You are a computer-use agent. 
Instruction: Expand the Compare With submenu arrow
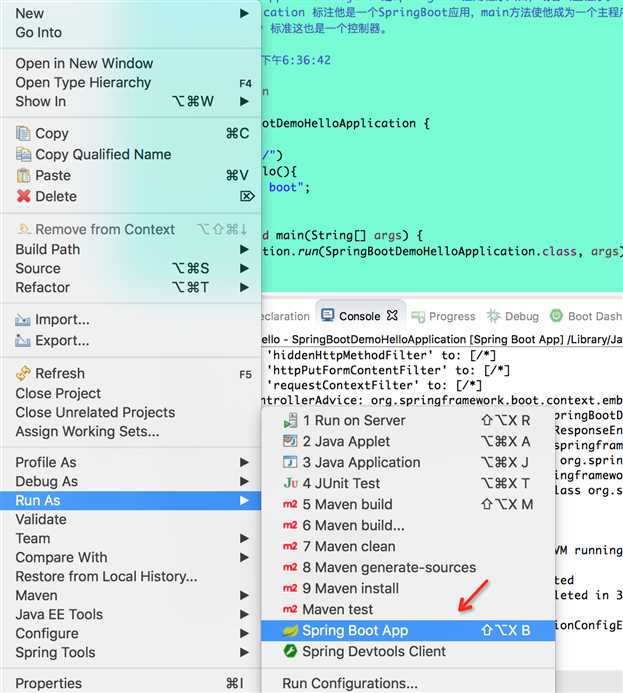pos(244,557)
